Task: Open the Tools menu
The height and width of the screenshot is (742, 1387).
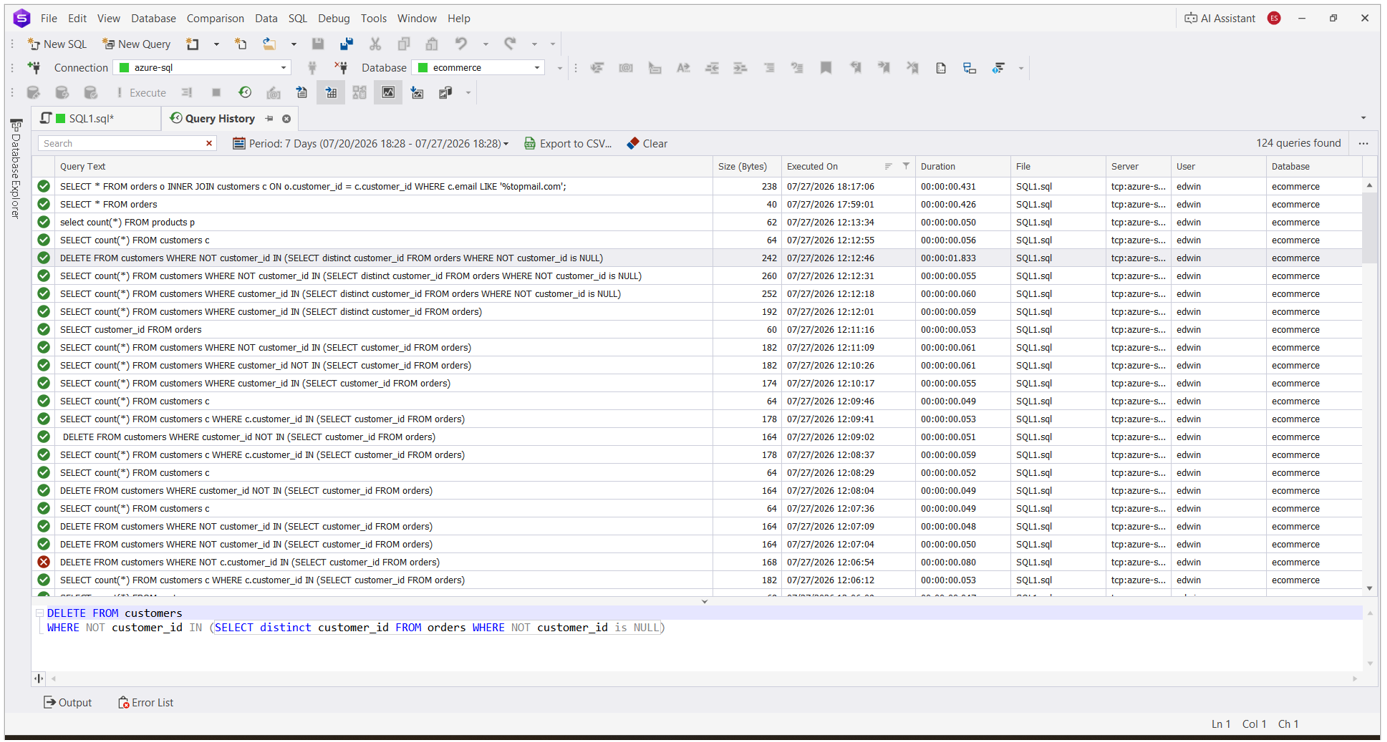Action: click(x=373, y=18)
